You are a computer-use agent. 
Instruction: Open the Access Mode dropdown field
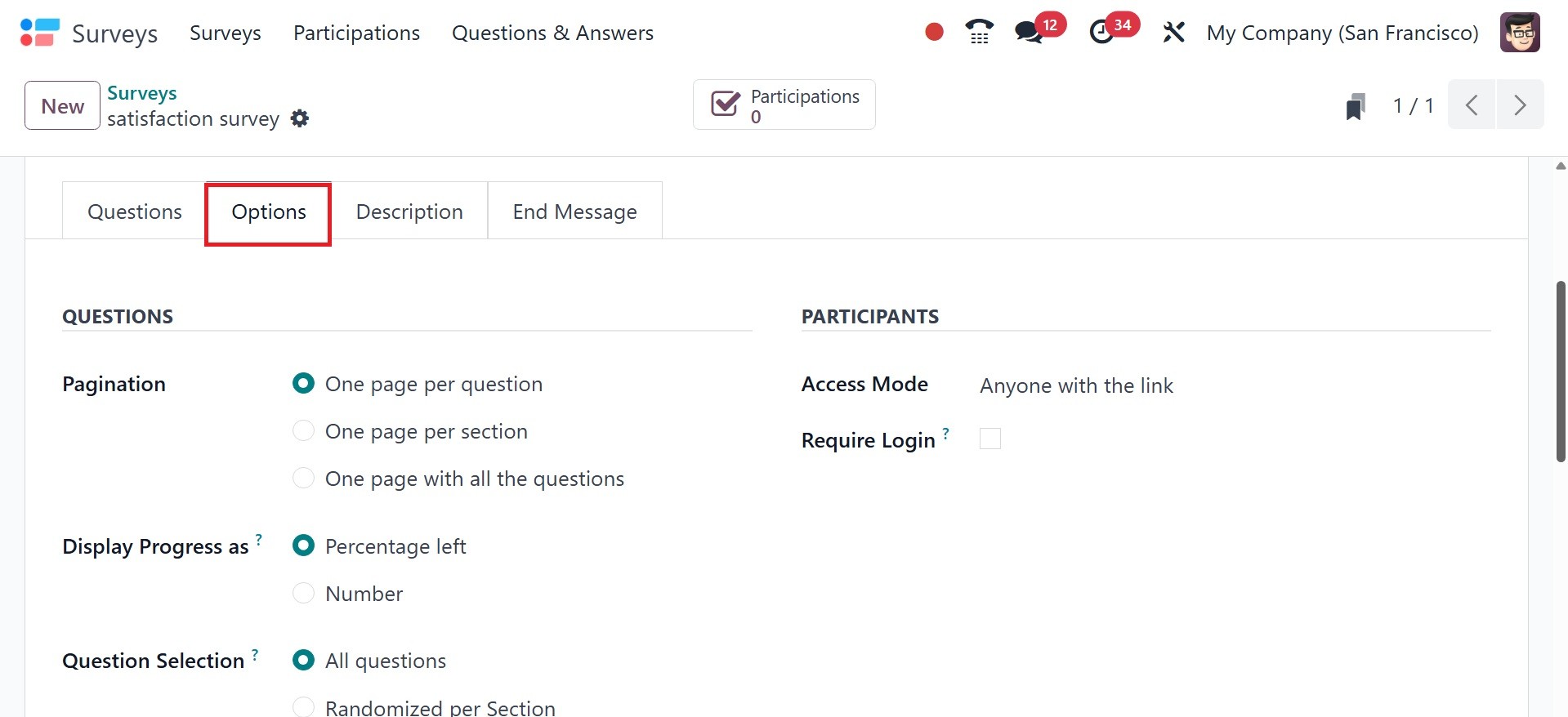(1076, 385)
